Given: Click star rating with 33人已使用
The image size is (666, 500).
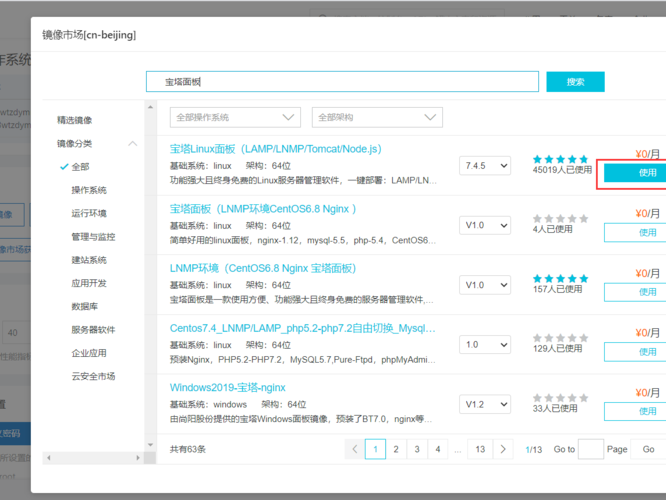Looking at the screenshot, I should pyautogui.click(x=561, y=398).
